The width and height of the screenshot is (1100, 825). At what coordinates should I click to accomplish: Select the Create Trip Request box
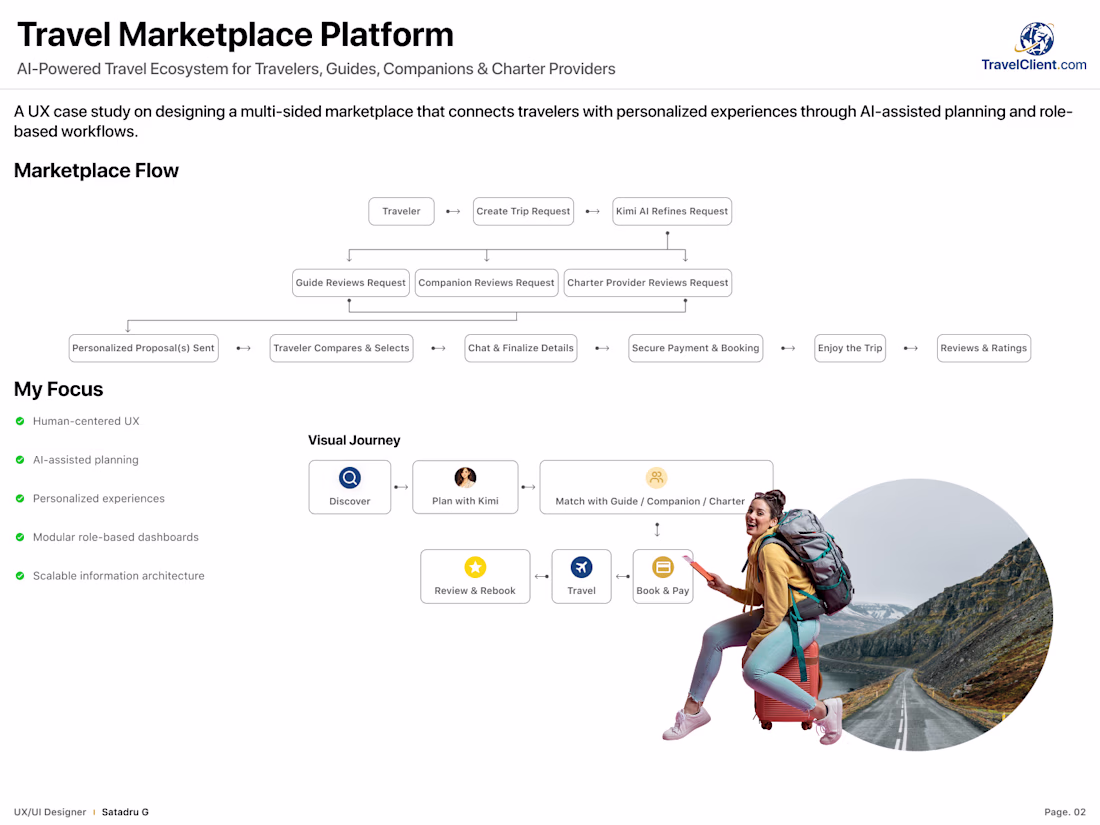pyautogui.click(x=523, y=211)
